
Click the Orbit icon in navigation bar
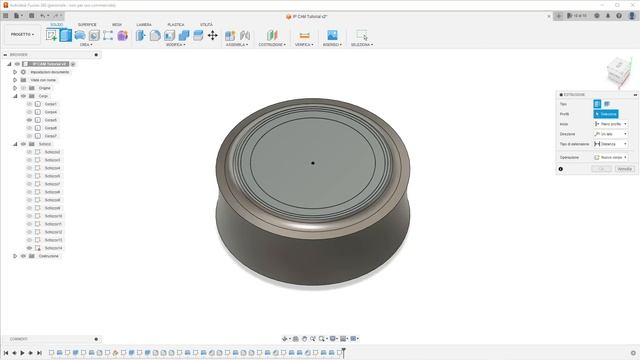[x=284, y=339]
